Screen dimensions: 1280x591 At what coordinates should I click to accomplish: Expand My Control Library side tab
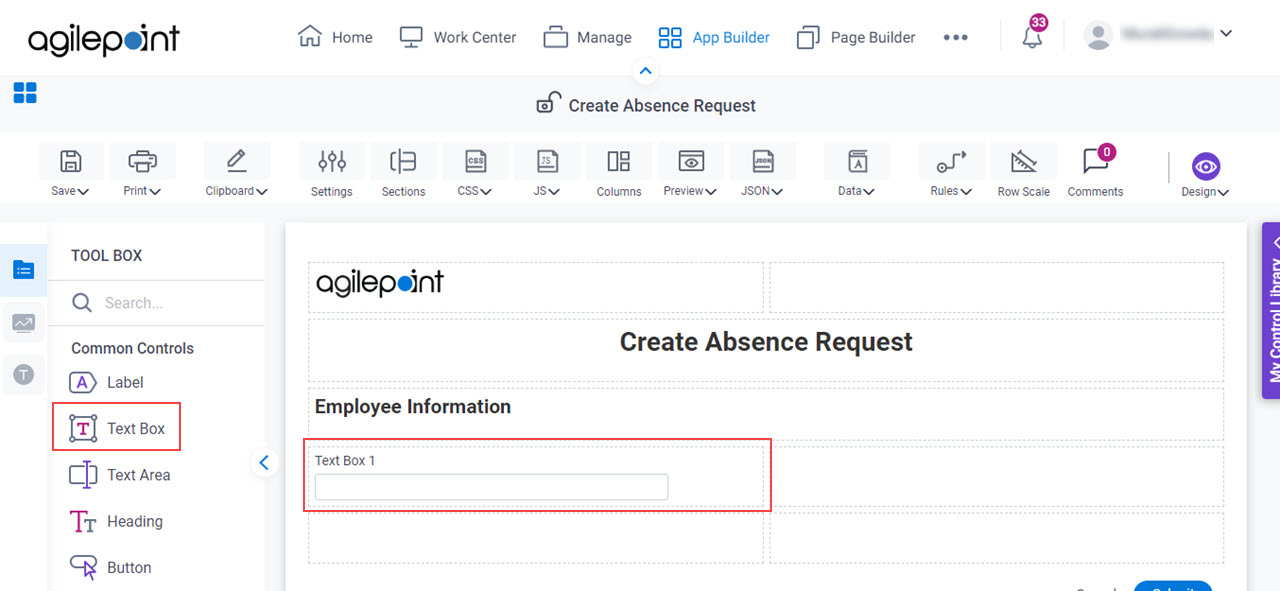(1271, 310)
